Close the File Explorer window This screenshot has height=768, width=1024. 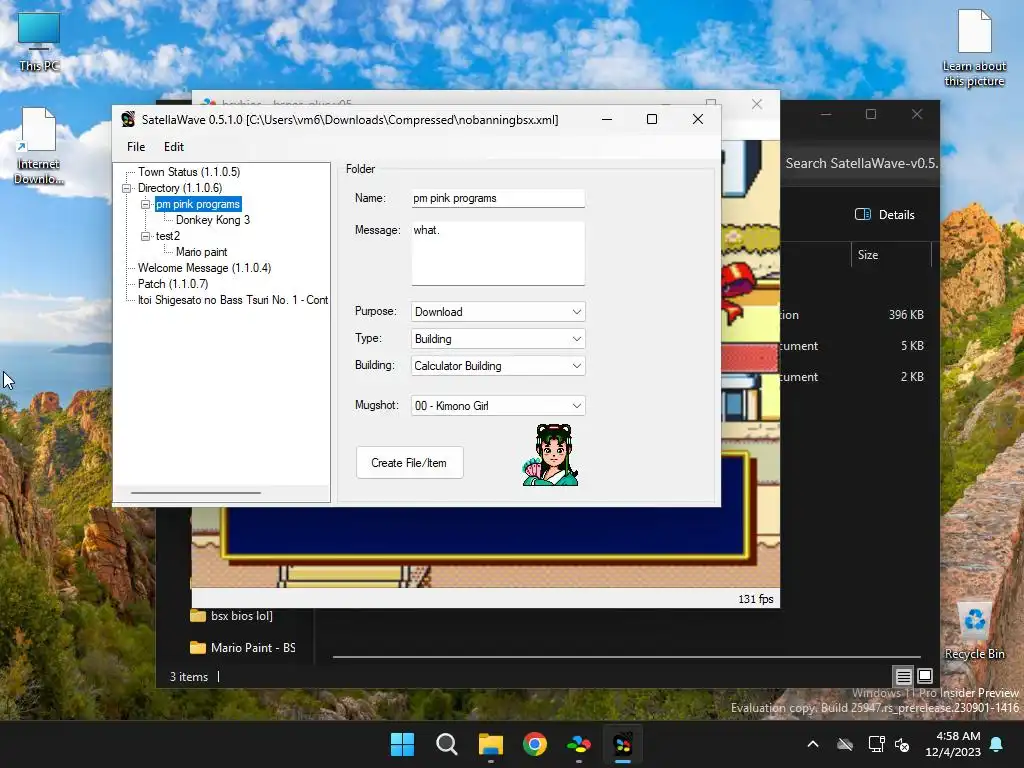[x=917, y=114]
